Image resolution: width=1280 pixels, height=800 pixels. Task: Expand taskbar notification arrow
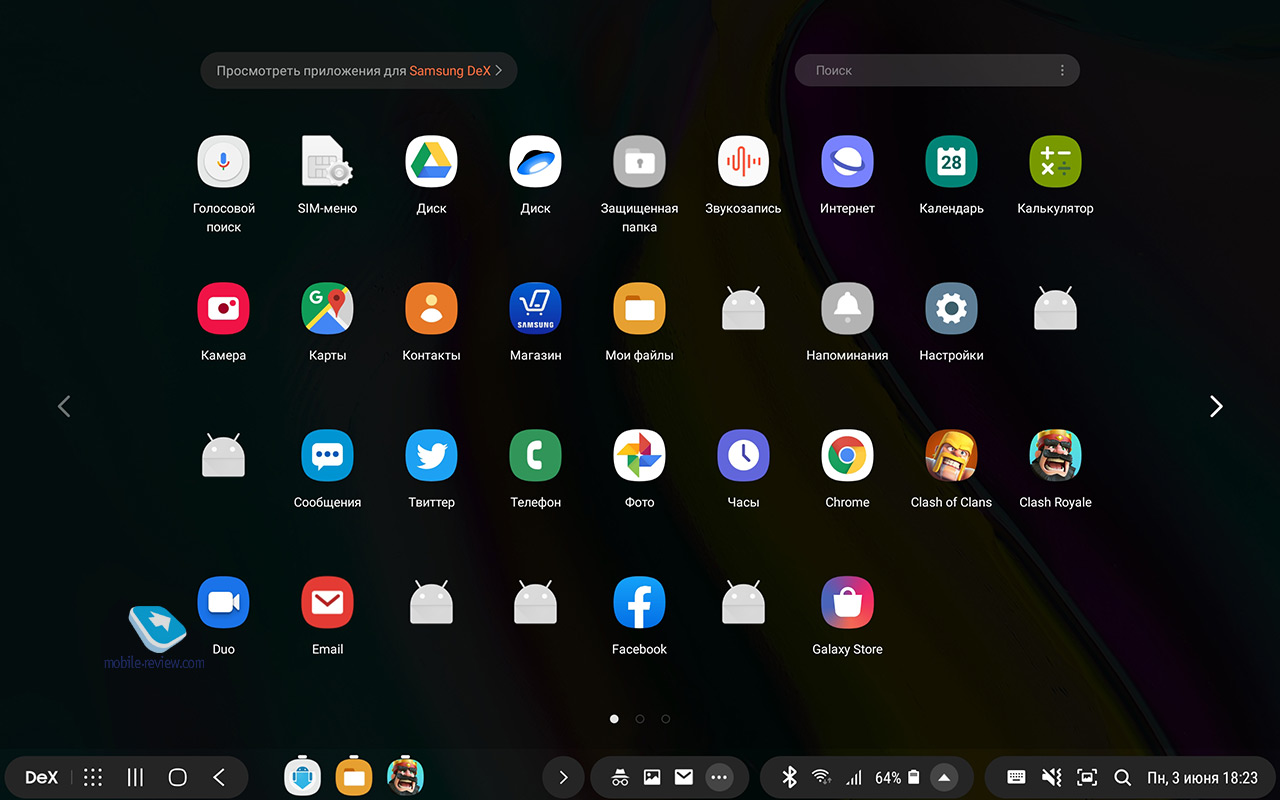coord(563,777)
